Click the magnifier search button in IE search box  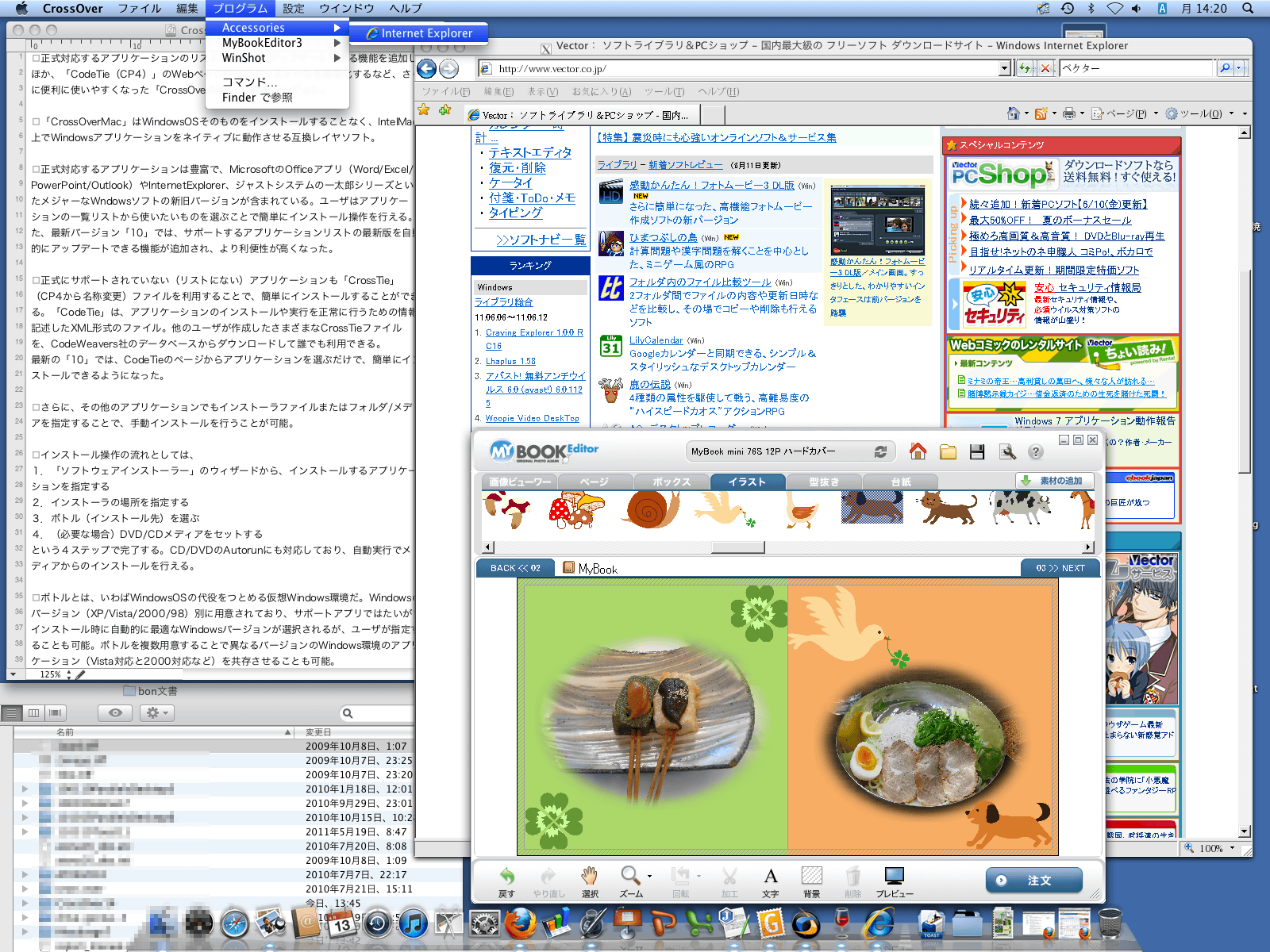point(1225,68)
